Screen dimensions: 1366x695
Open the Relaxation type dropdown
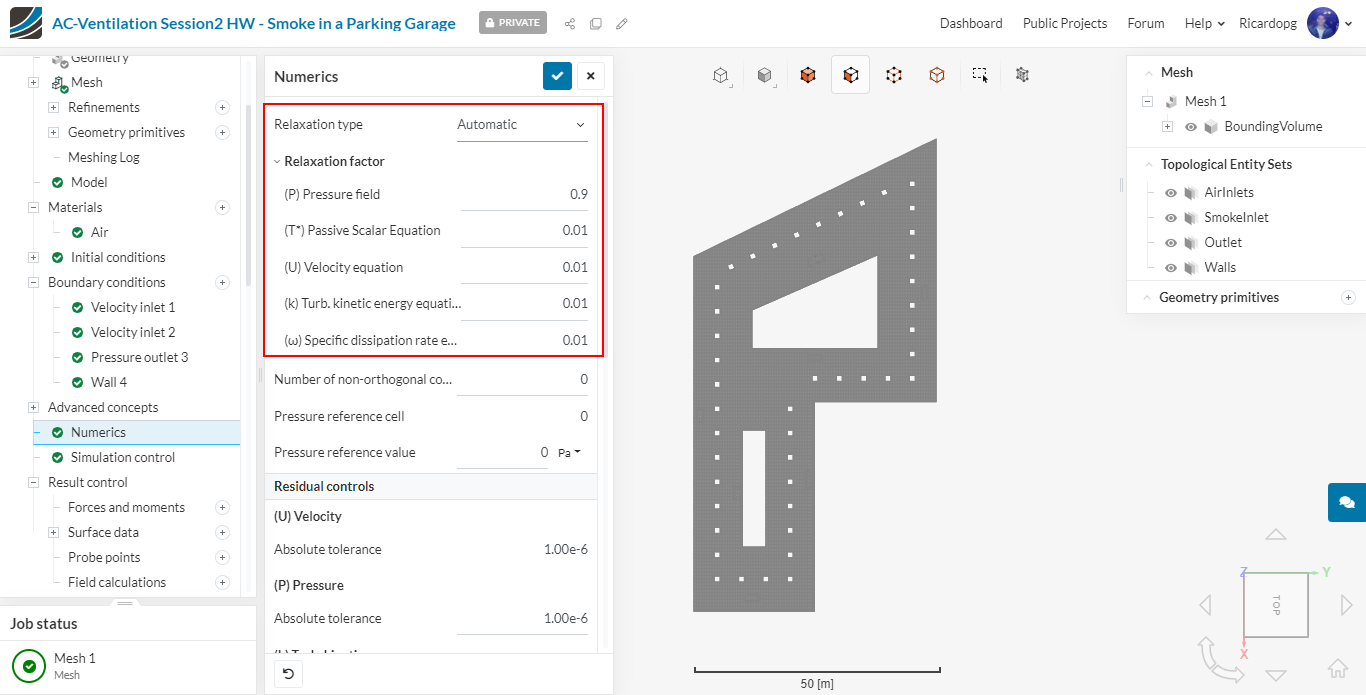522,125
